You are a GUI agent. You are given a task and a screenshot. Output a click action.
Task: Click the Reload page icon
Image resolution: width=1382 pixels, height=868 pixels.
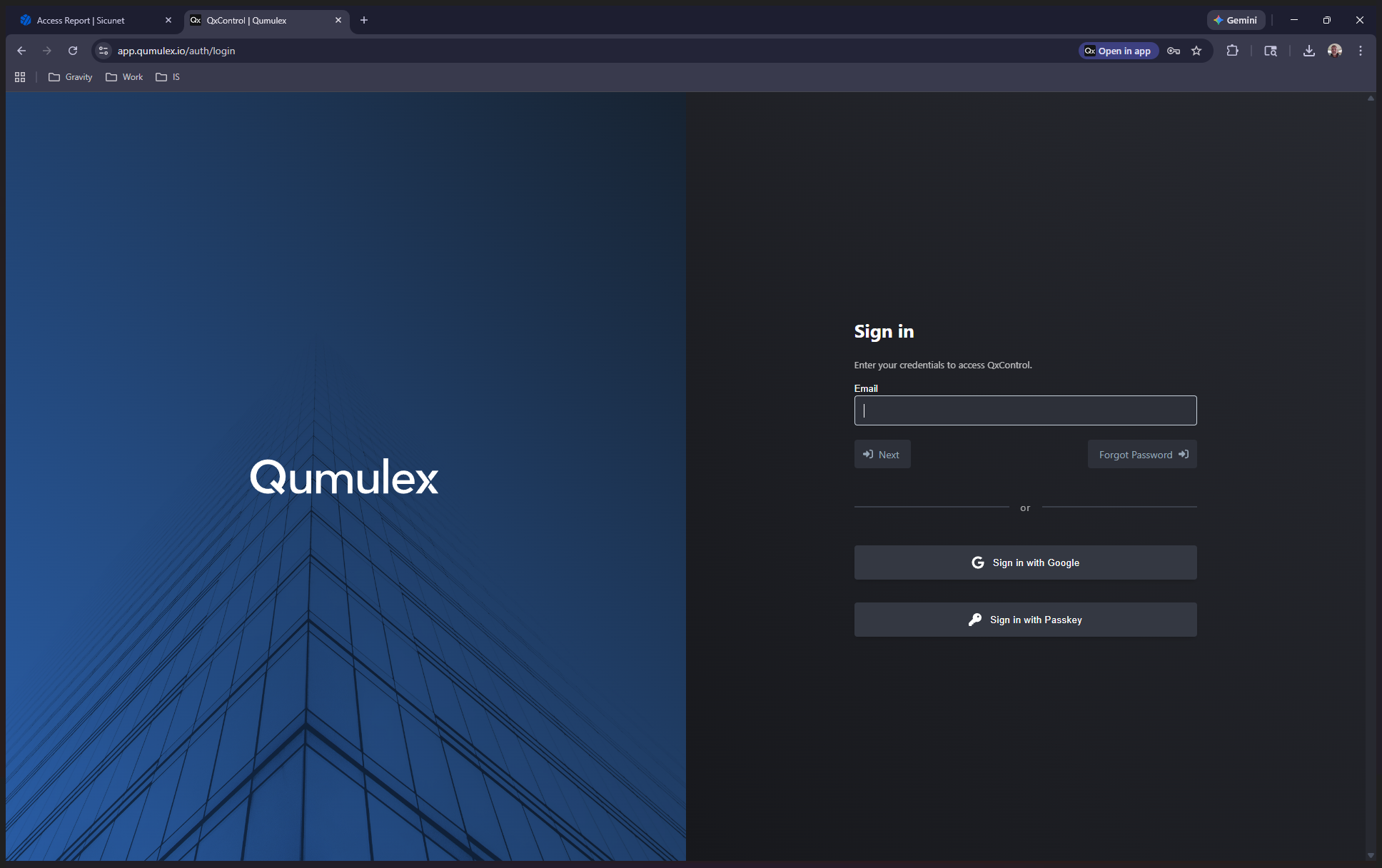73,51
